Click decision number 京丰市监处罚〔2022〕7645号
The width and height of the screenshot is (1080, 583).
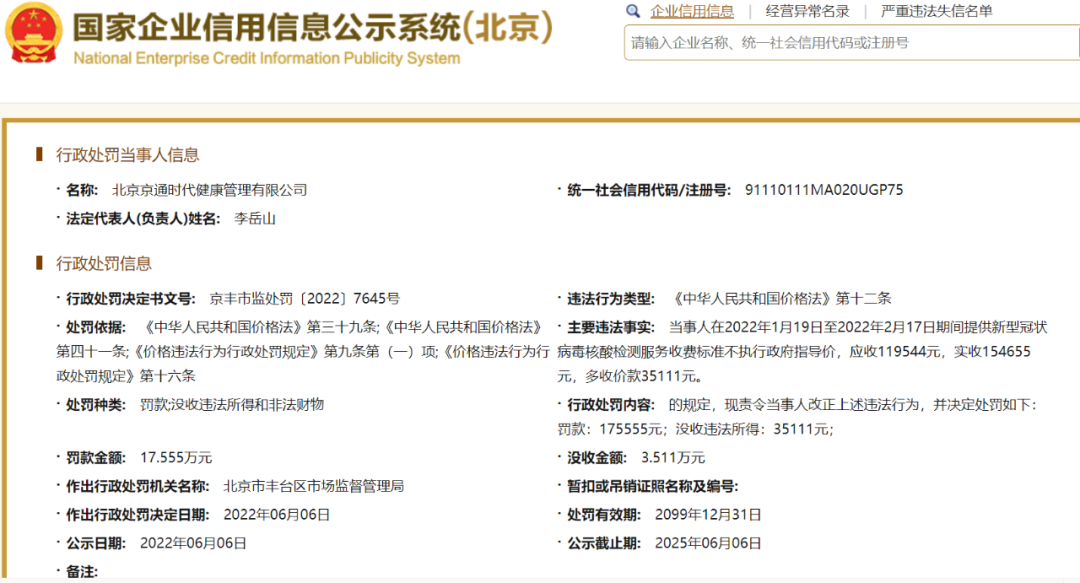(x=304, y=298)
